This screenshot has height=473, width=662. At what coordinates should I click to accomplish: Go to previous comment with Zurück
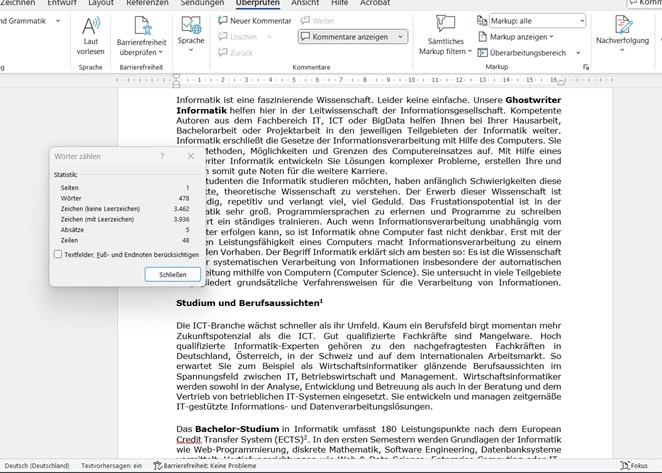[235, 52]
